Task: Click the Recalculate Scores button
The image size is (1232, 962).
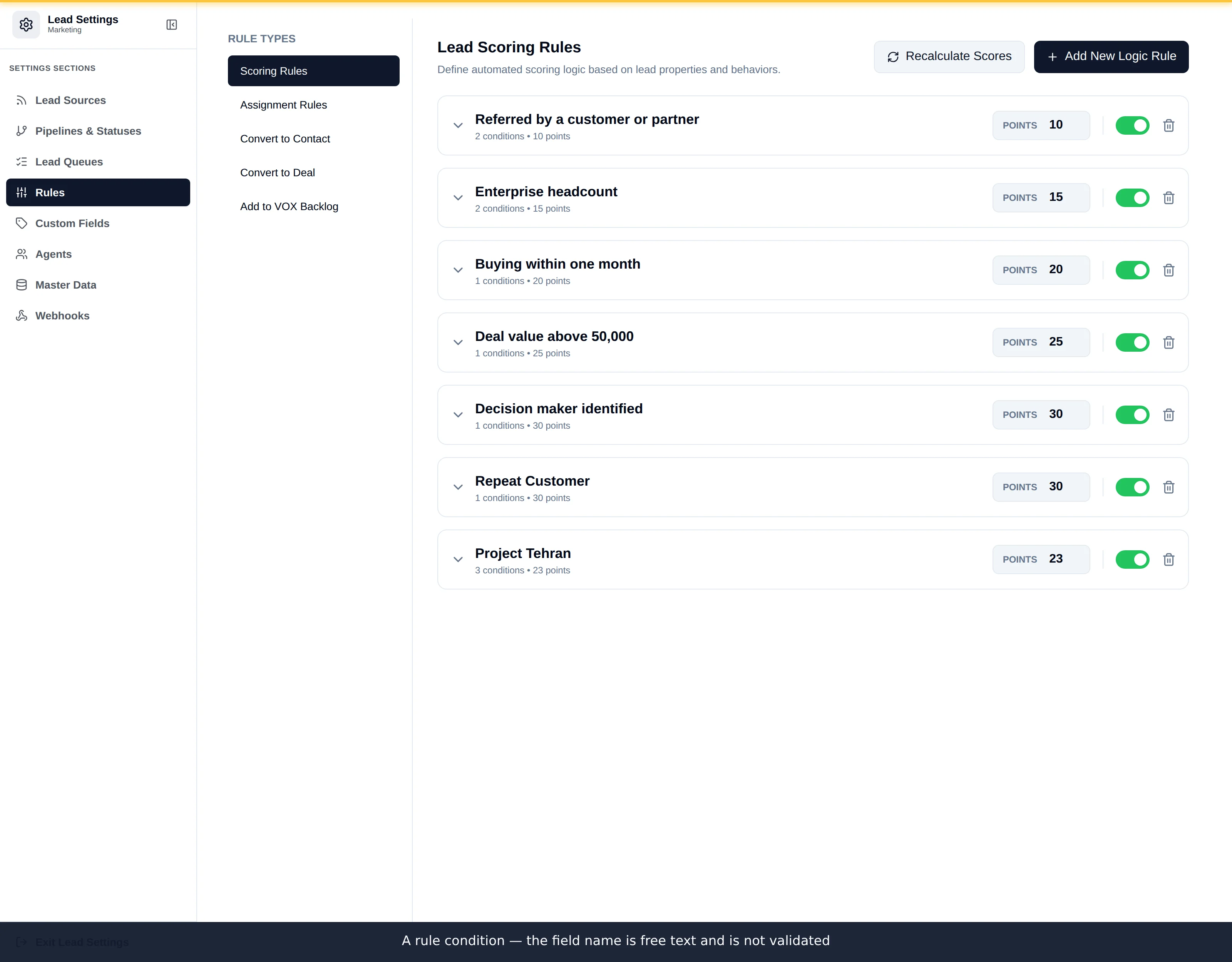Action: (949, 57)
